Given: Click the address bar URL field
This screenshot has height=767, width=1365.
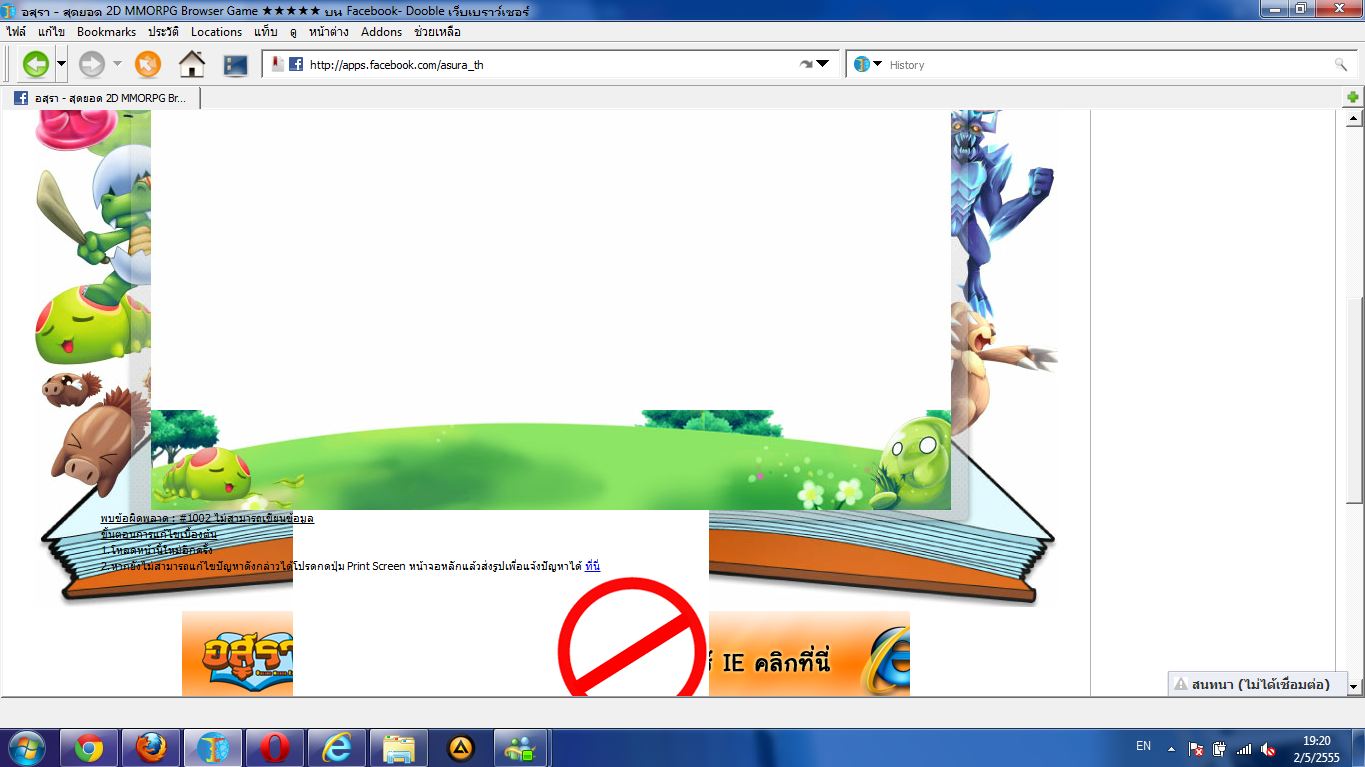Looking at the screenshot, I should pyautogui.click(x=550, y=64).
